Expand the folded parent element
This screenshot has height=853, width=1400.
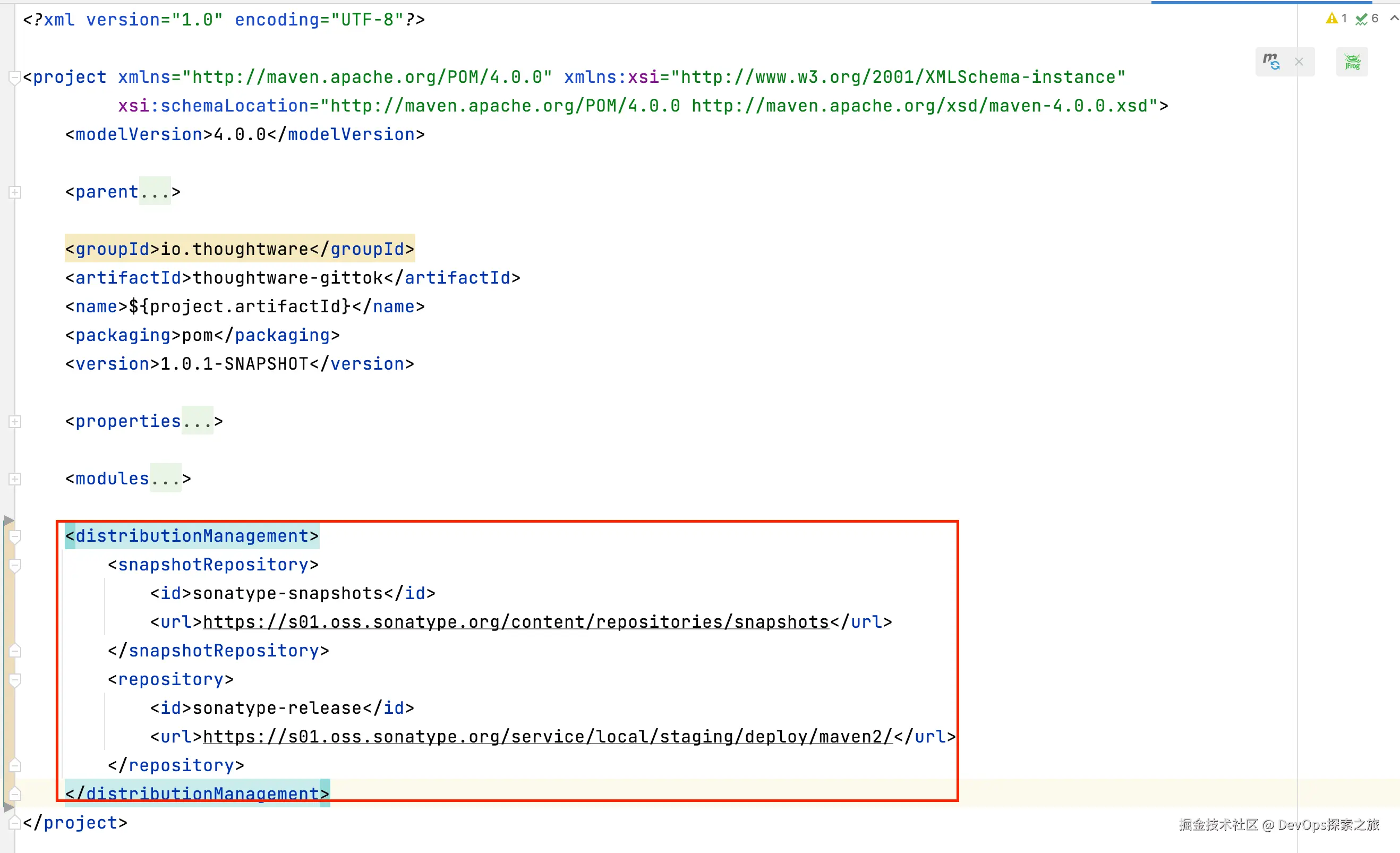15,192
